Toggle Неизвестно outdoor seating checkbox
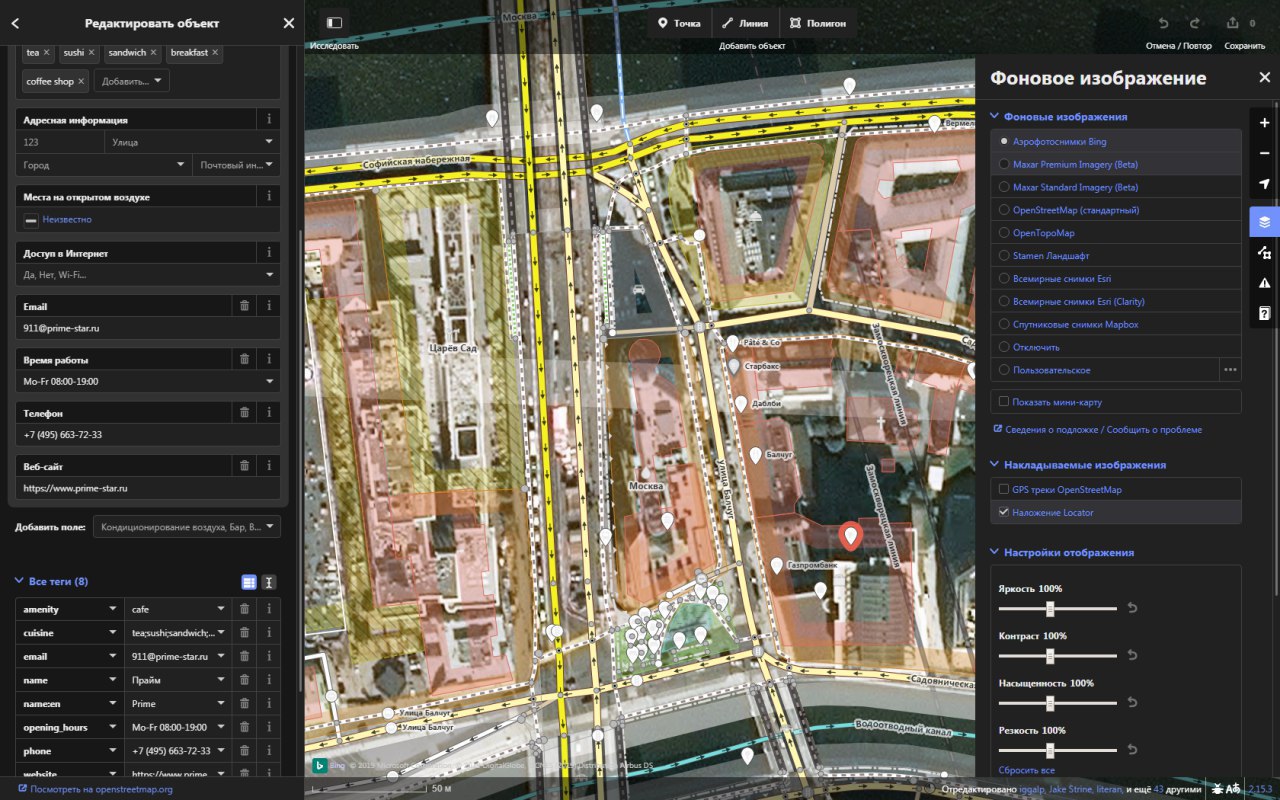Image resolution: width=1280 pixels, height=800 pixels. click(x=31, y=219)
